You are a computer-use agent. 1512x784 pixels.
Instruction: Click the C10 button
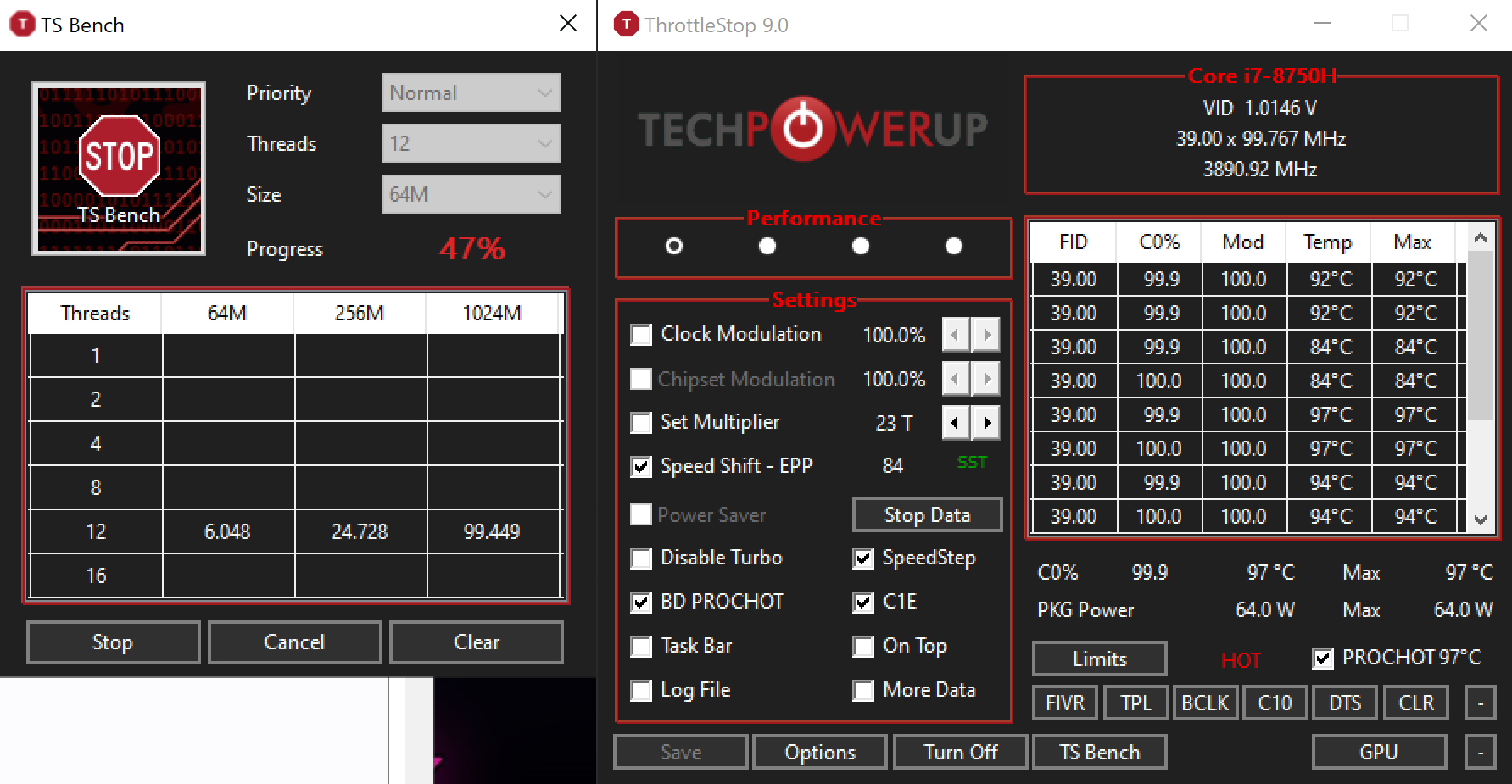[x=1275, y=703]
